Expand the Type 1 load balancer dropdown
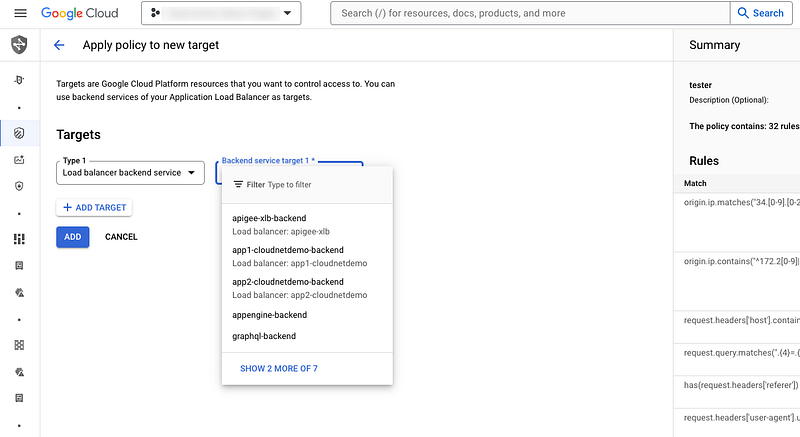The height and width of the screenshot is (437, 800). (130, 173)
